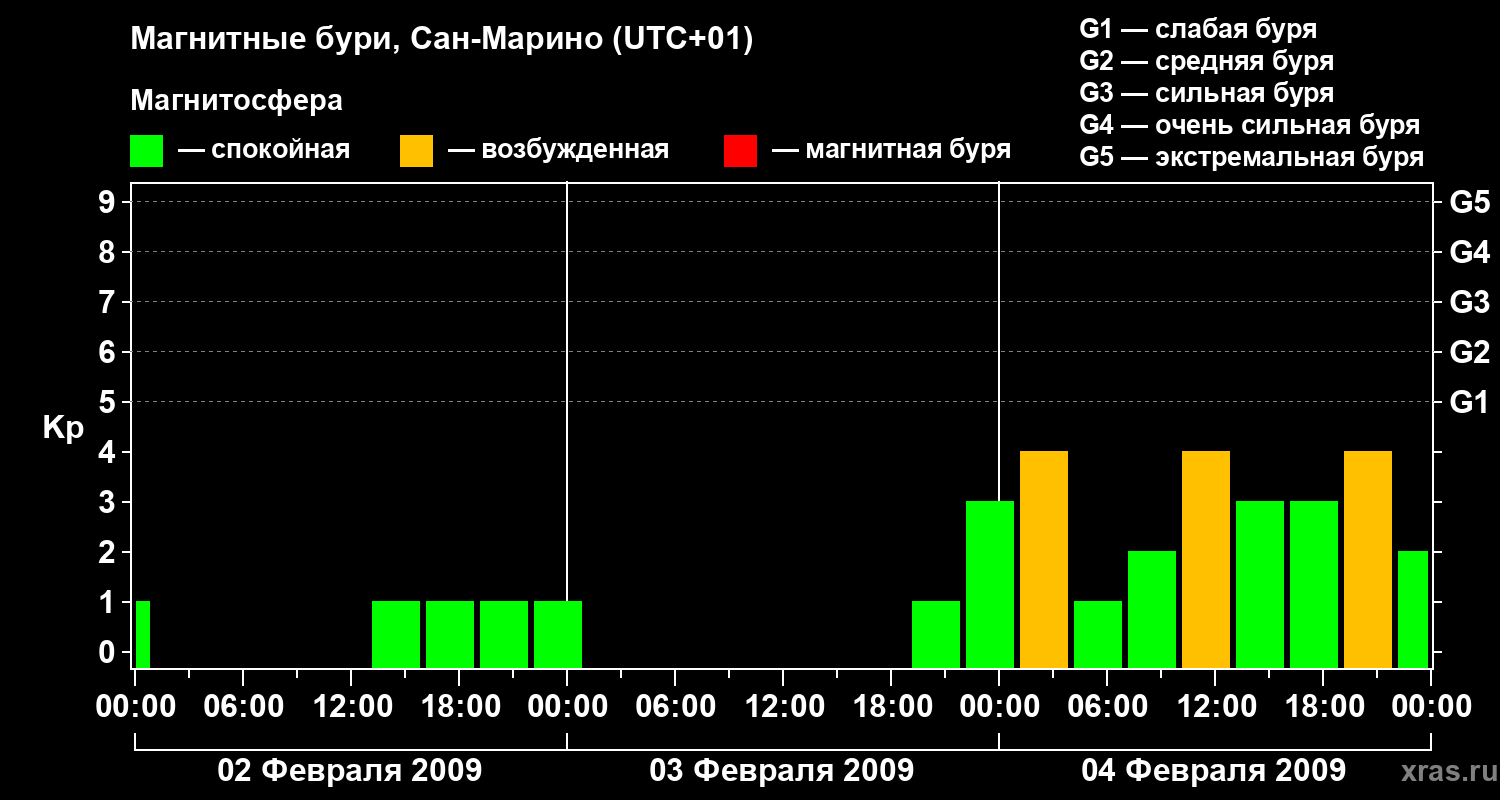Click the rightmost '00:00' time label
Image resolution: width=1500 pixels, height=800 pixels.
(x=1431, y=707)
